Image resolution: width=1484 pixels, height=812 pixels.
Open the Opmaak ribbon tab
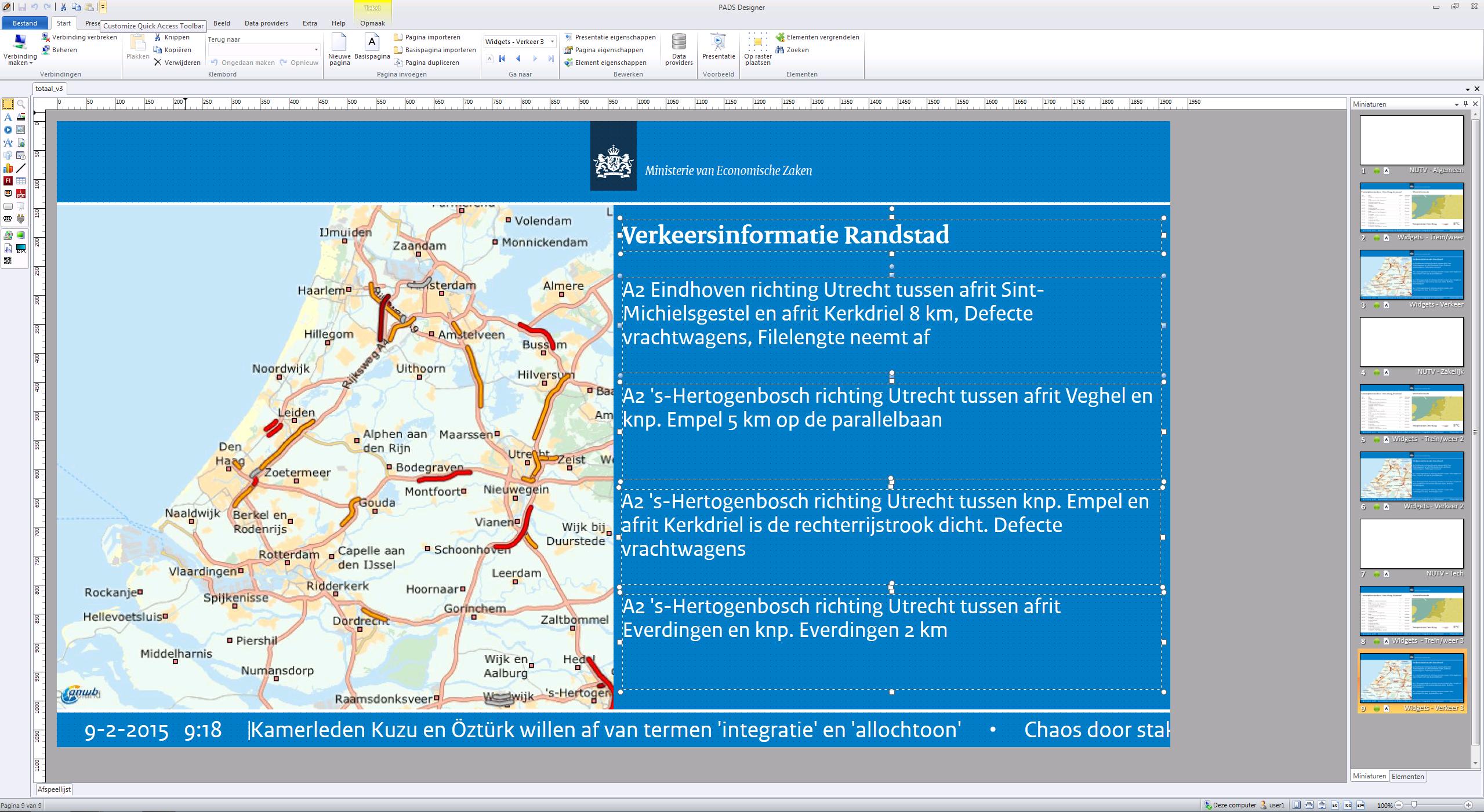tap(372, 23)
